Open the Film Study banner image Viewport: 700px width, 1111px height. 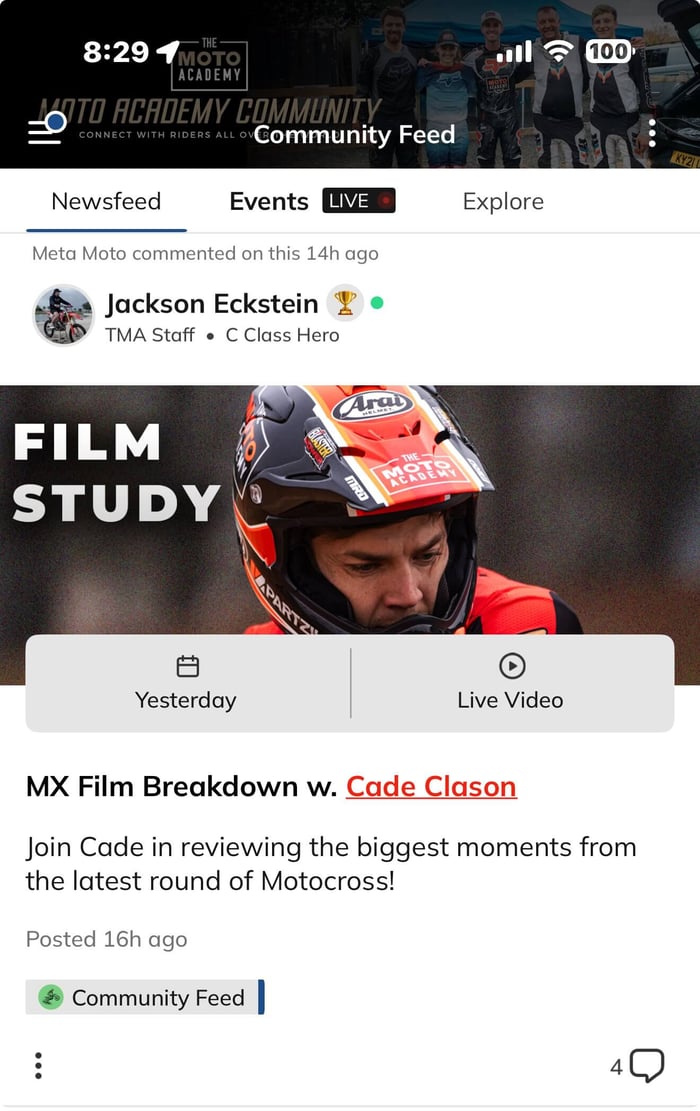pyautogui.click(x=350, y=510)
